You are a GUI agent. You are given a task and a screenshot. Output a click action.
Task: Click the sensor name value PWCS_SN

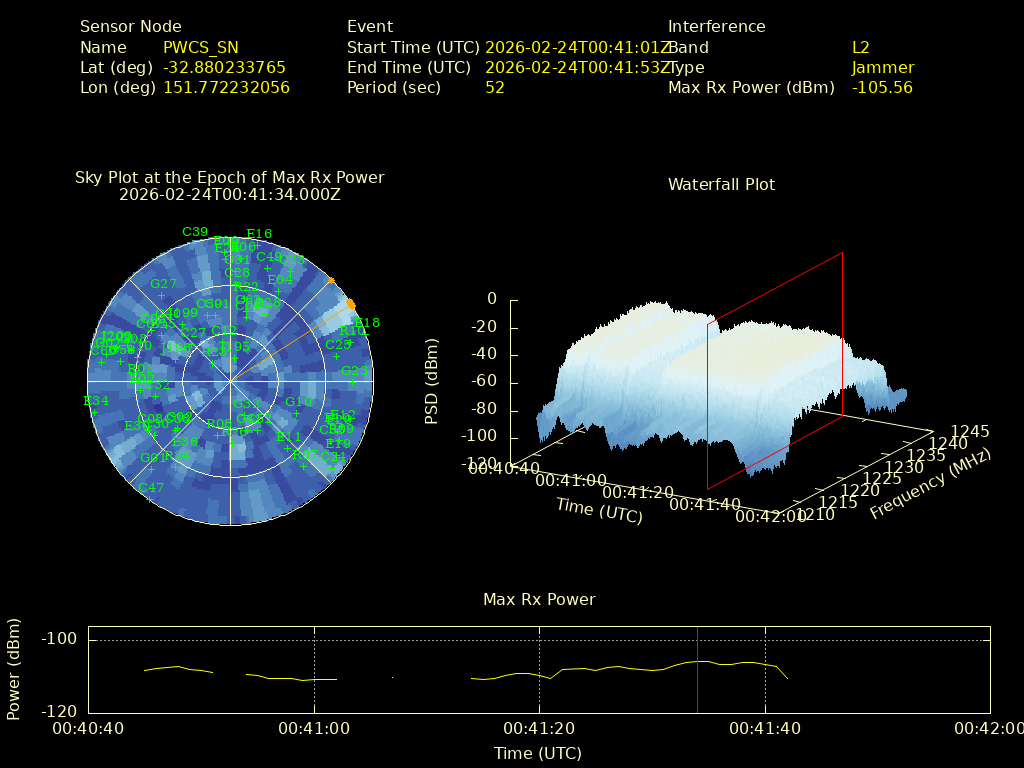[201, 47]
